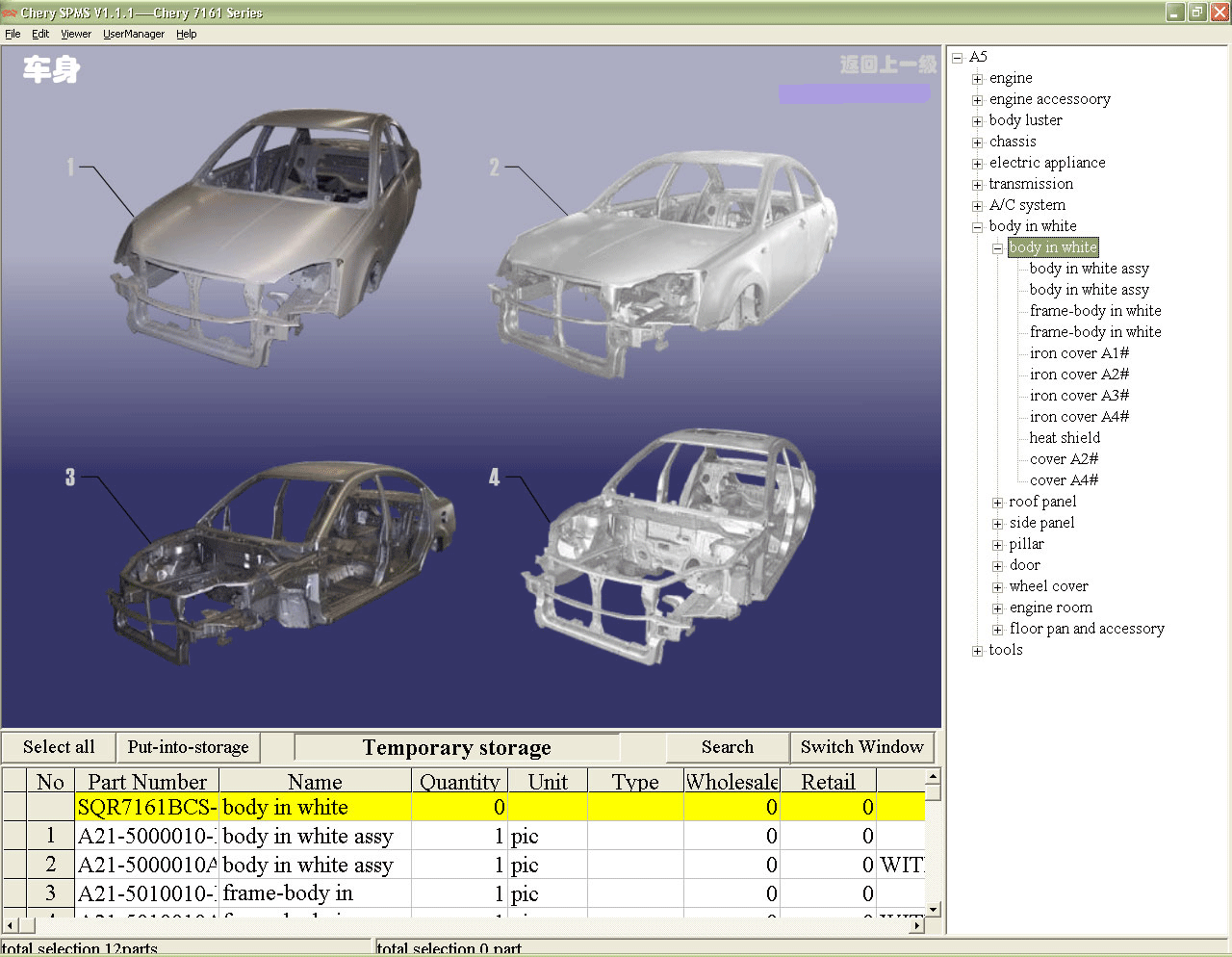Select iron cover A1# in tree
The image size is (1232, 957).
tap(1079, 353)
